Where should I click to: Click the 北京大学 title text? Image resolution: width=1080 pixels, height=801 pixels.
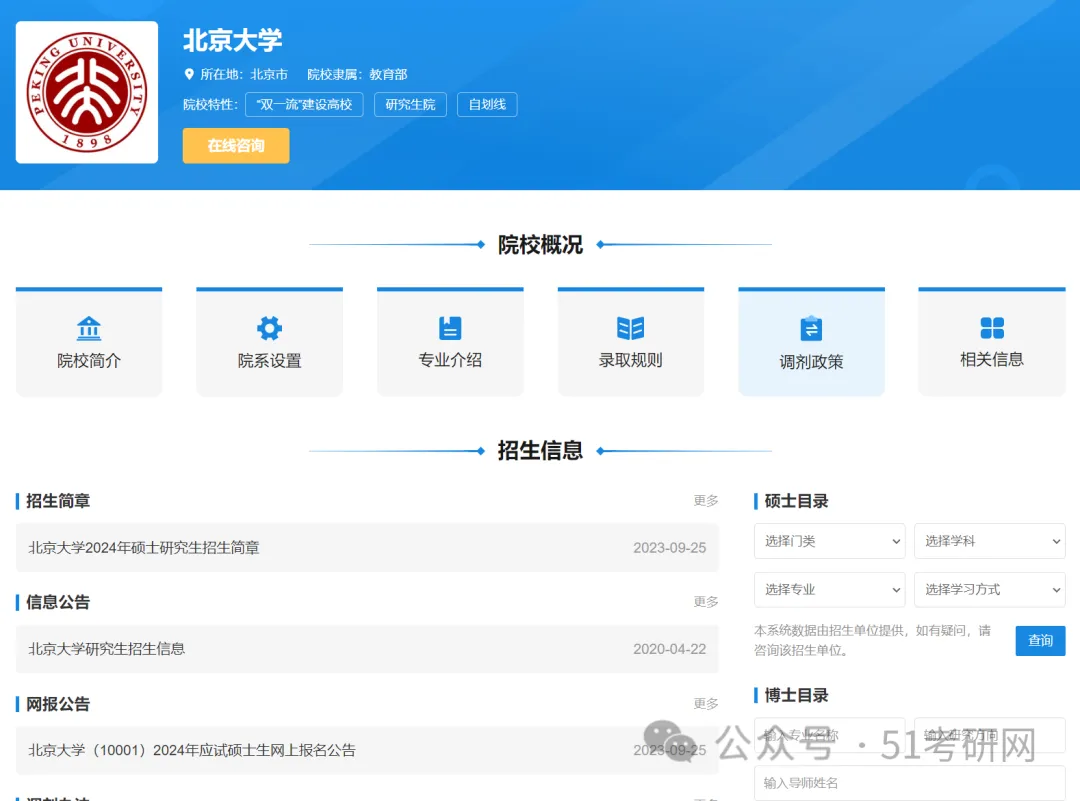(233, 40)
